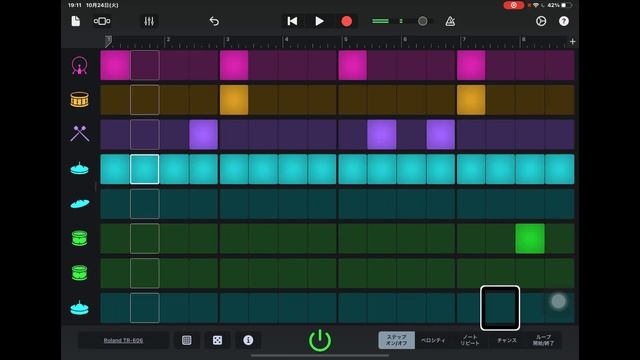Turn off kick step 13
Screen dimensions: 640x360
[471, 65]
